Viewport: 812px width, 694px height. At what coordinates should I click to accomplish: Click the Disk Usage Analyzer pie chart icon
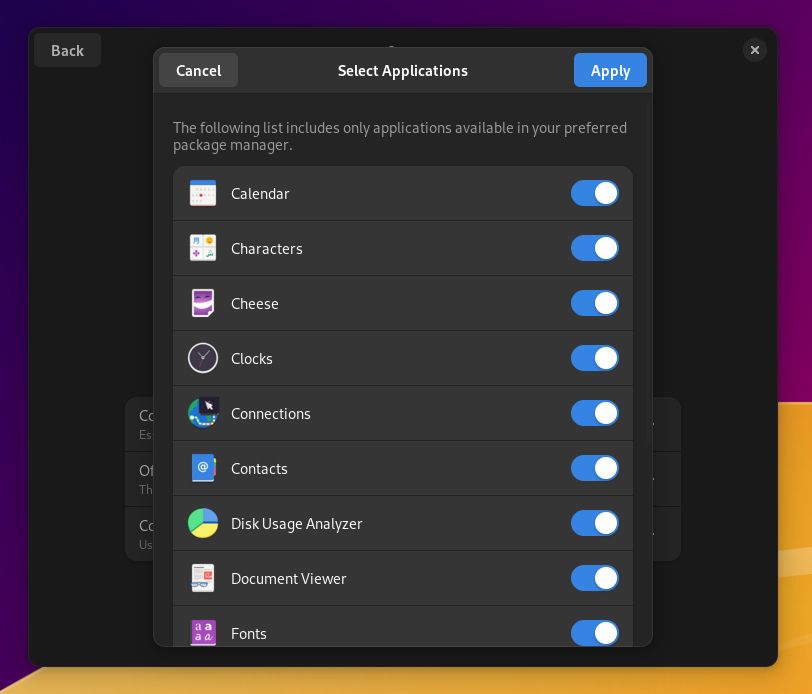click(203, 523)
